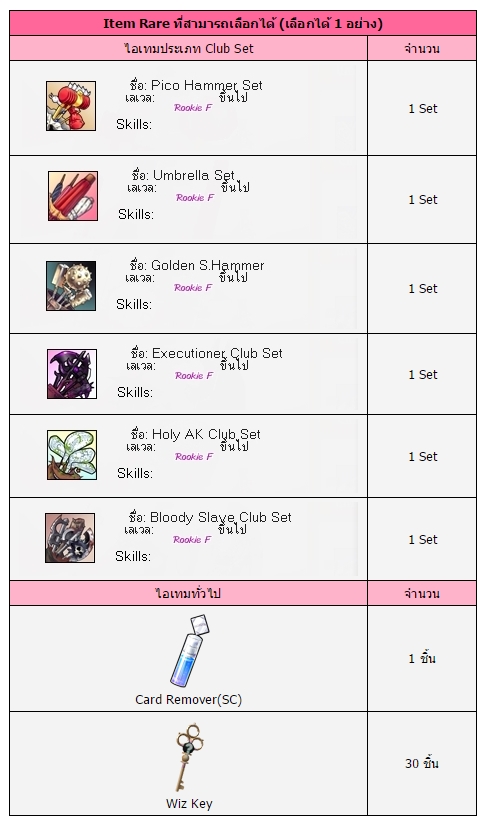Select the Golden S.Hammer icon
The height and width of the screenshot is (825, 486).
(x=71, y=286)
